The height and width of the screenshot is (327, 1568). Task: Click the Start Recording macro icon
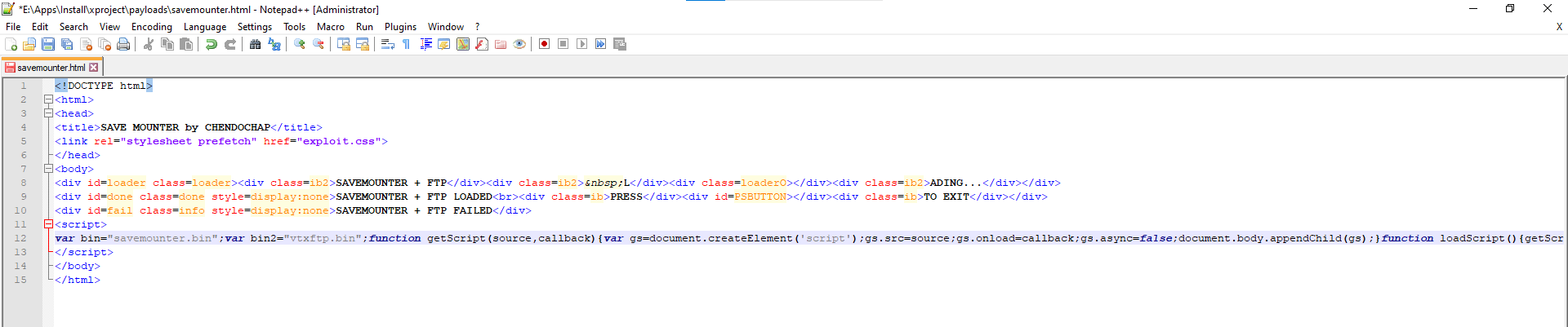pos(544,44)
